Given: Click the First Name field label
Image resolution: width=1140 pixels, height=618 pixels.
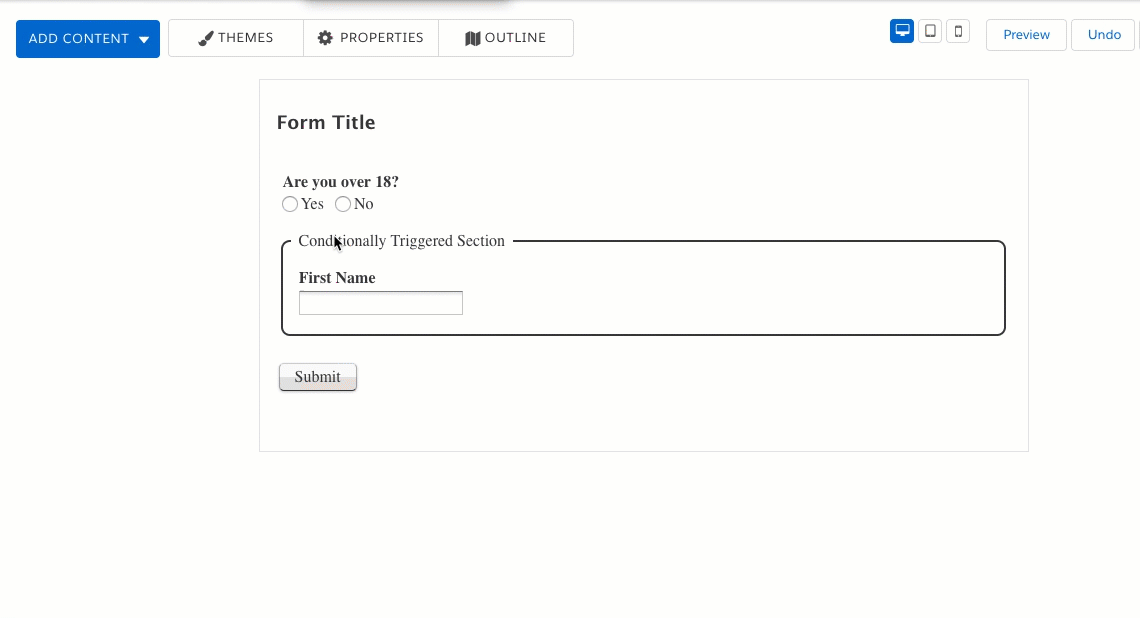Looking at the screenshot, I should click(337, 278).
